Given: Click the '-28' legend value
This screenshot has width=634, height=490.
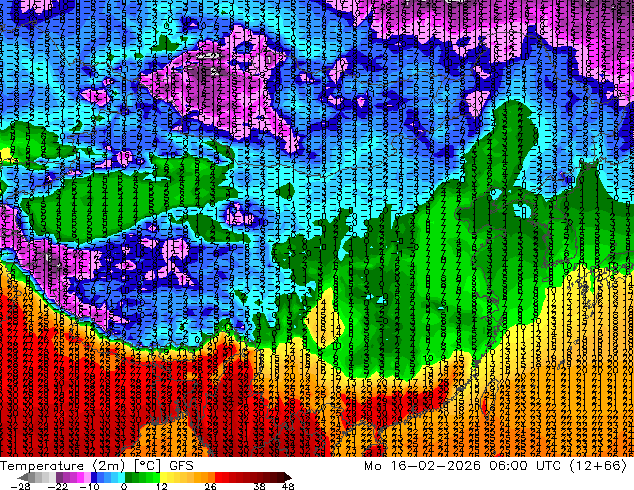Looking at the screenshot, I should (20, 487).
